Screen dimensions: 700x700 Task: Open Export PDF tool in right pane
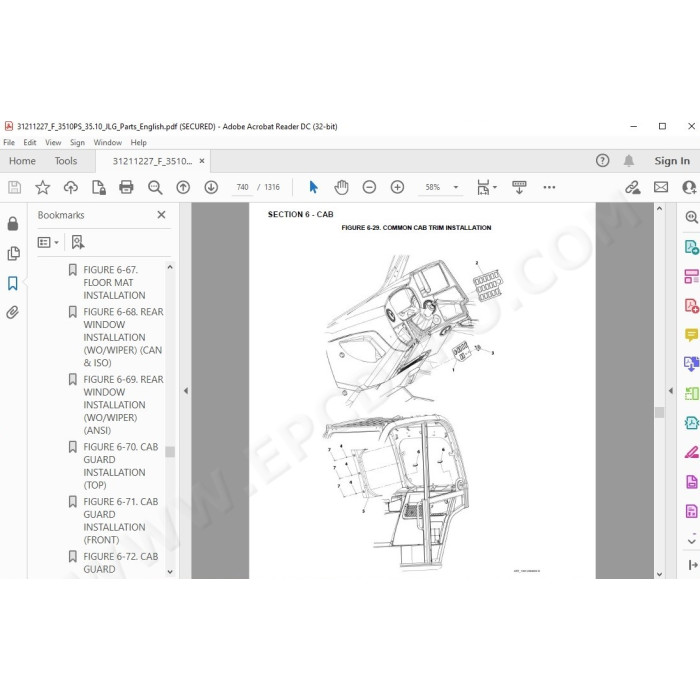coord(692,247)
